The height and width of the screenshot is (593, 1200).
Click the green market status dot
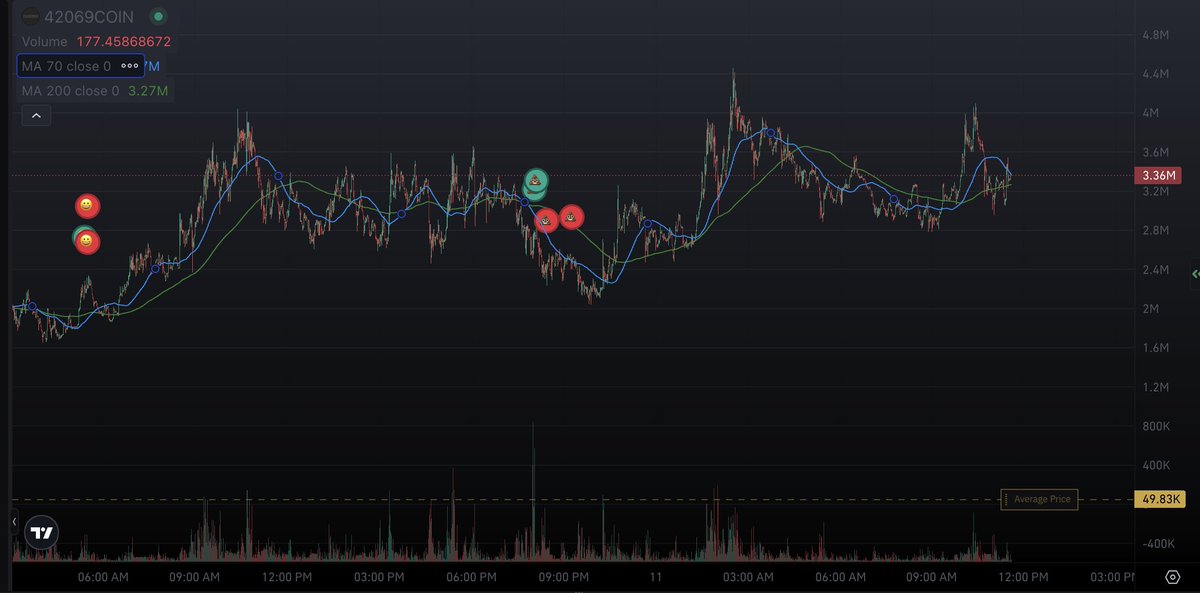156,16
